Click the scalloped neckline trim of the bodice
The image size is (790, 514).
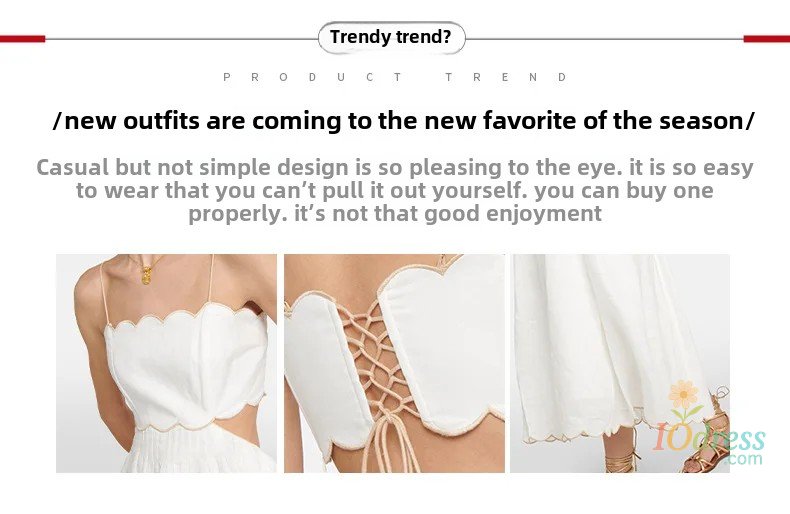(x=186, y=317)
